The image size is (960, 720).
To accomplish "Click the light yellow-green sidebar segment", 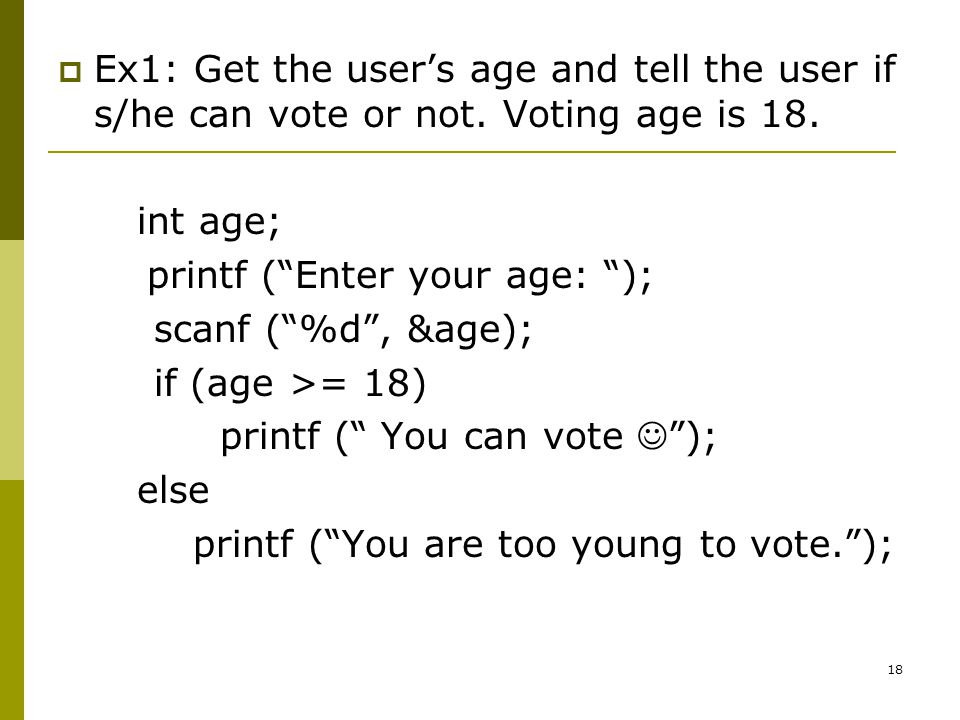I will coord(12,360).
